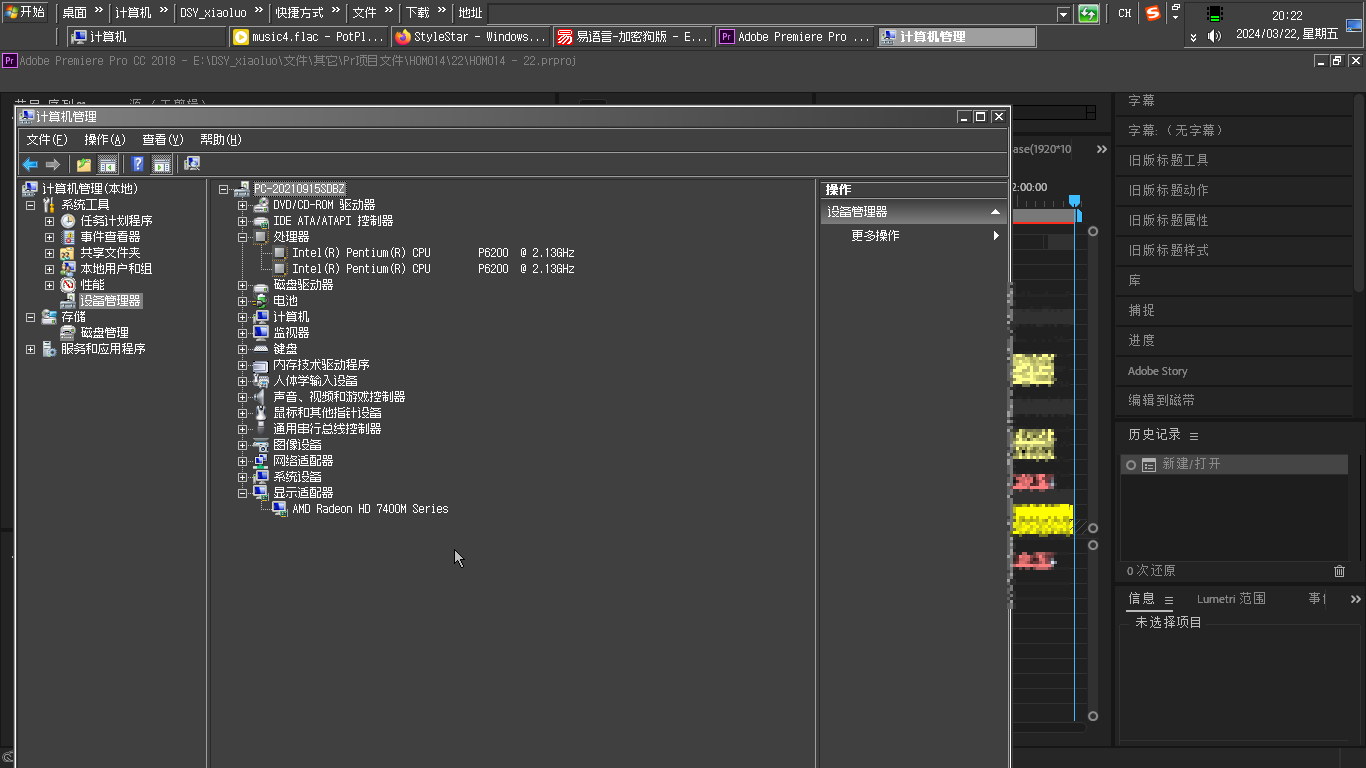This screenshot has width=1366, height=768.
Task: Switch to 易语言-加密狗版 taskbar button
Action: [x=633, y=37]
